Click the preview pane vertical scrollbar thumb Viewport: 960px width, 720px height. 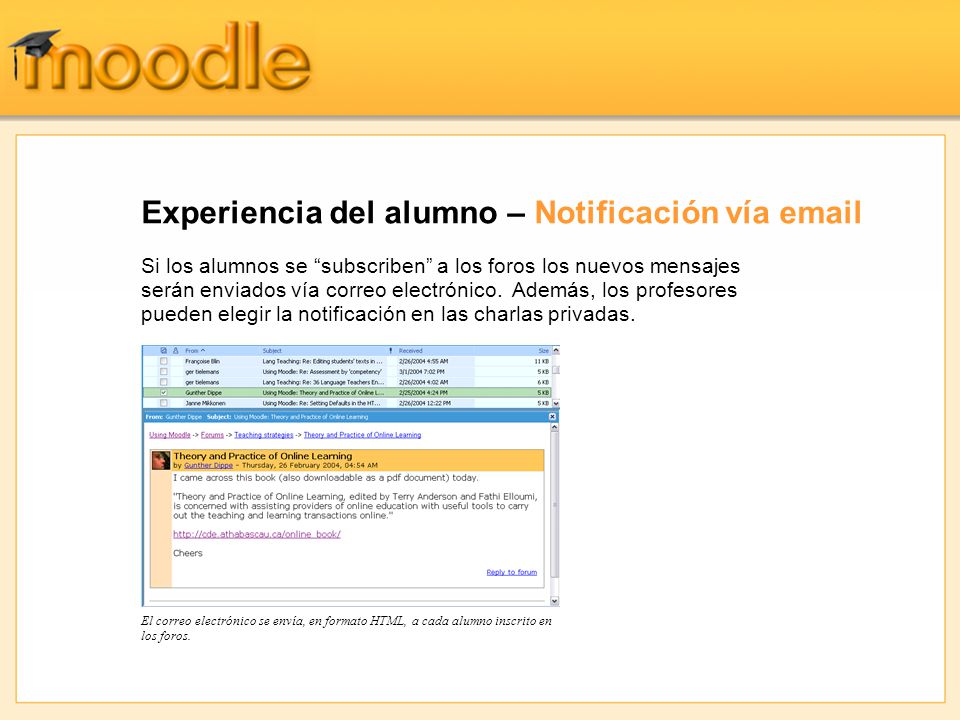[555, 504]
